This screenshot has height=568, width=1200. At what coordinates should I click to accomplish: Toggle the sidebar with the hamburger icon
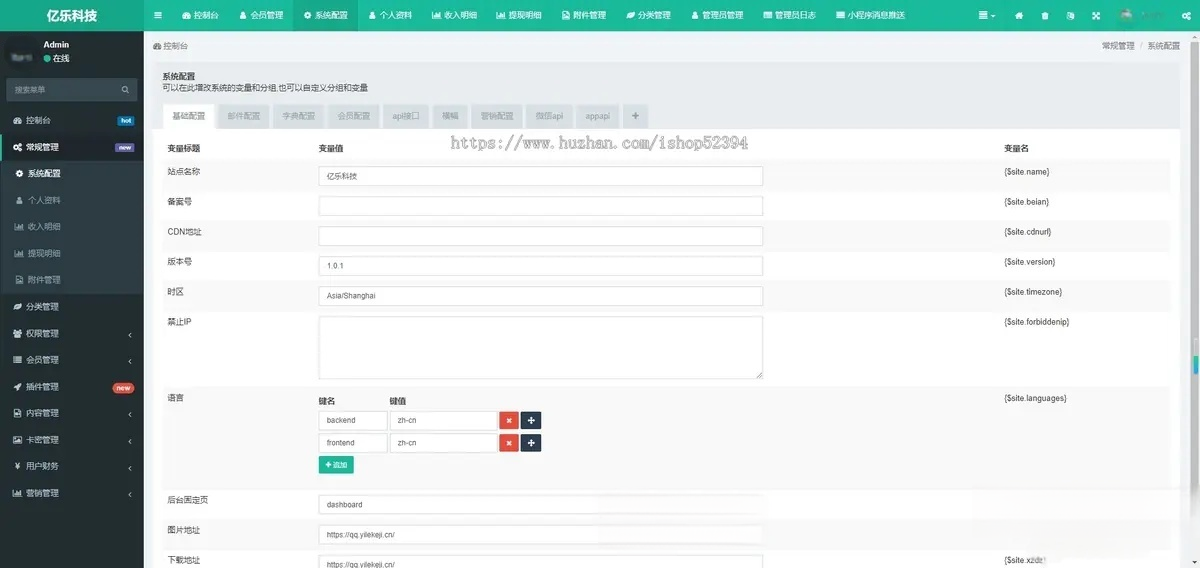pyautogui.click(x=158, y=16)
